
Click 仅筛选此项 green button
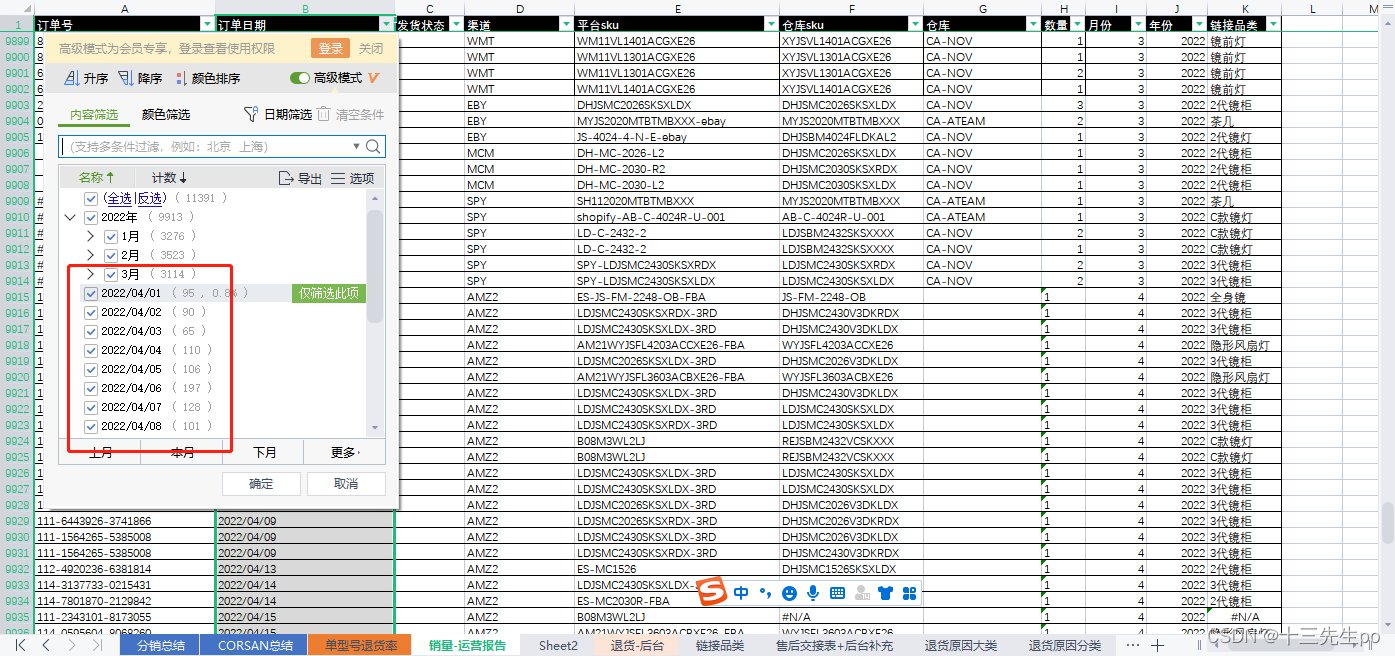(x=329, y=293)
